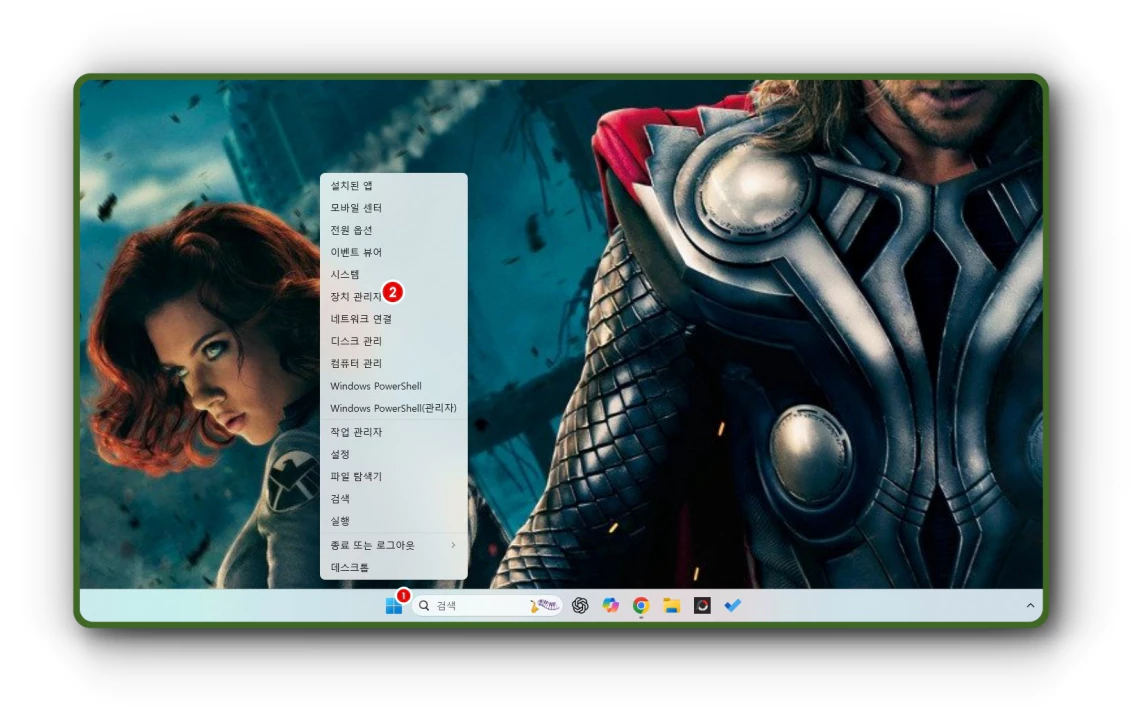Select '데스크톱' menu entry
Screen dimensions: 1141x720
(x=394, y=568)
